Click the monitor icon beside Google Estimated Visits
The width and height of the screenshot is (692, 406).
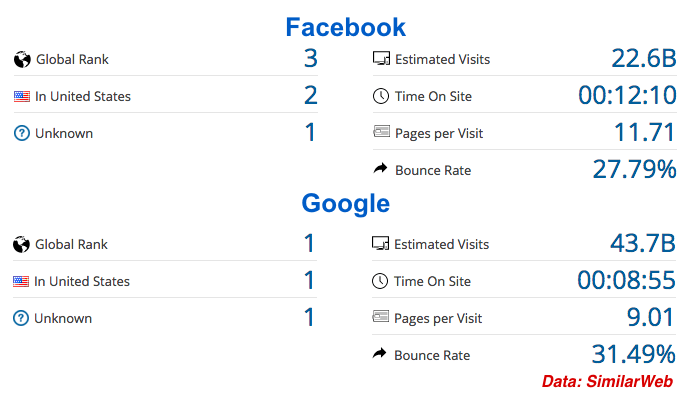coord(379,244)
